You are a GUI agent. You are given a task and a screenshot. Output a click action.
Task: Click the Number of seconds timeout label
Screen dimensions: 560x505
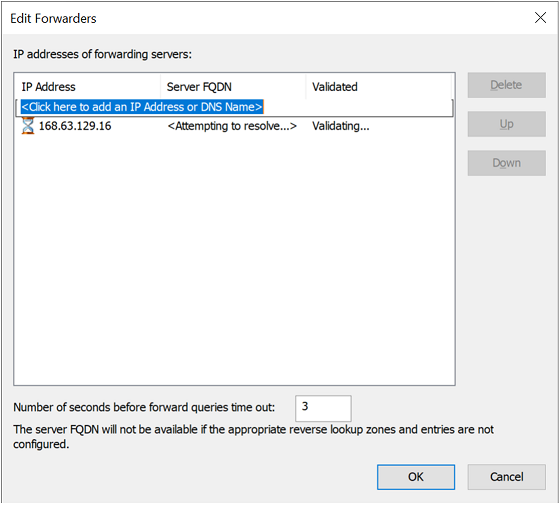pyautogui.click(x=144, y=408)
